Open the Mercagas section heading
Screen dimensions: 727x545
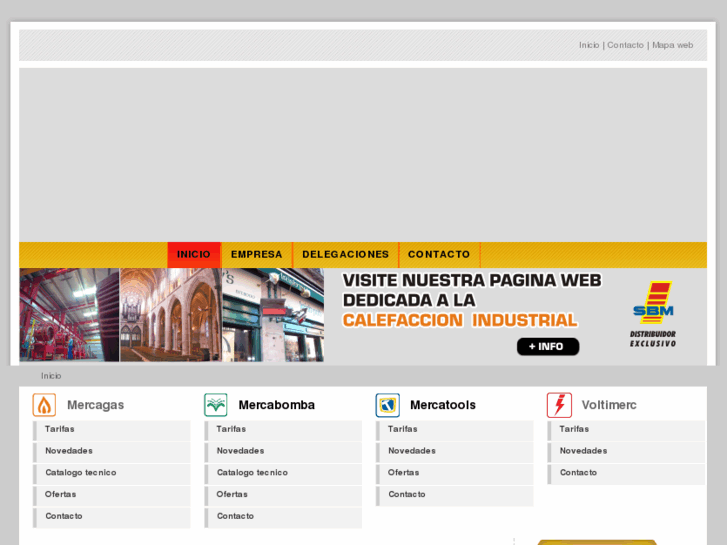coord(96,405)
